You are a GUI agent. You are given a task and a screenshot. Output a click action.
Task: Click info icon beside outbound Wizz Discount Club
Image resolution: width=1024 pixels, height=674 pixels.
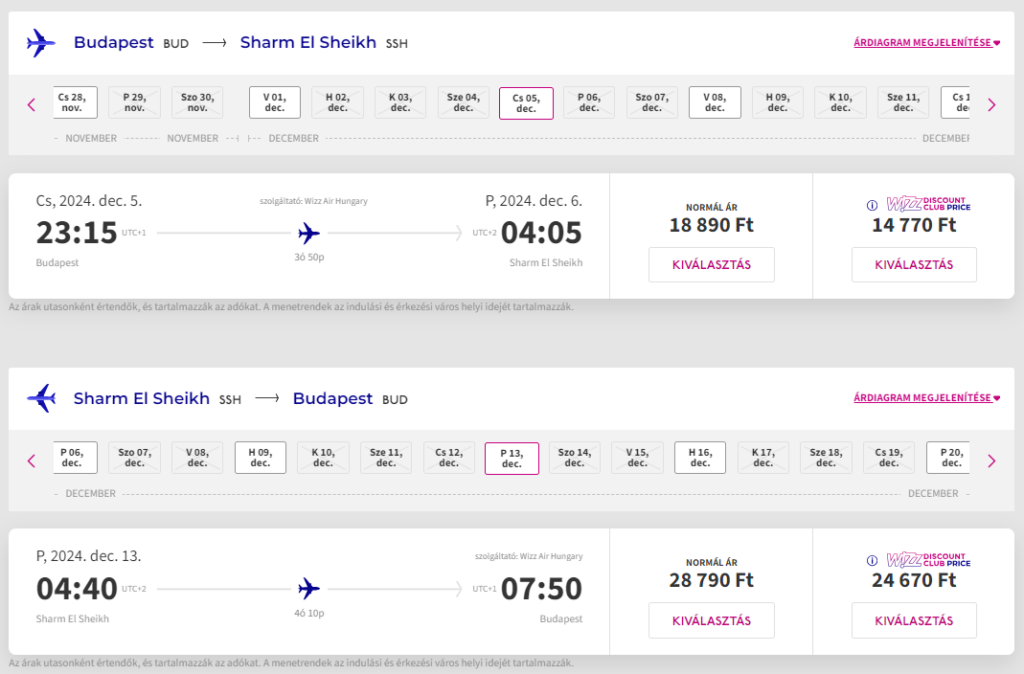point(873,205)
